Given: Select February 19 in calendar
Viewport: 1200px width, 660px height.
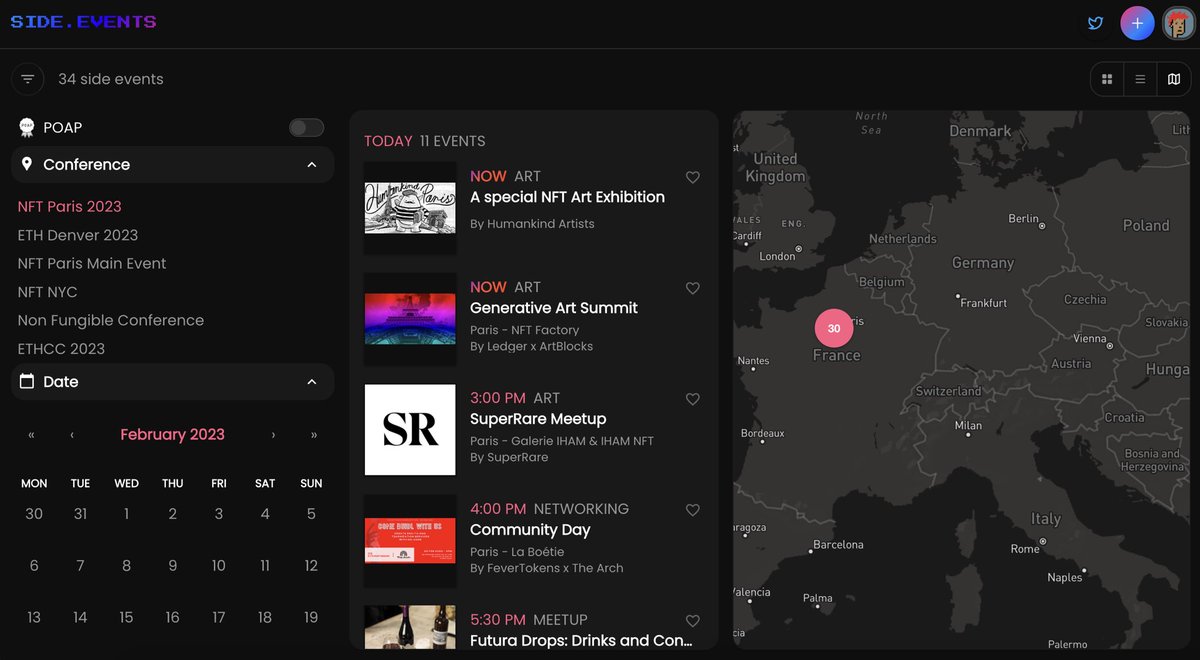Looking at the screenshot, I should (x=311, y=618).
